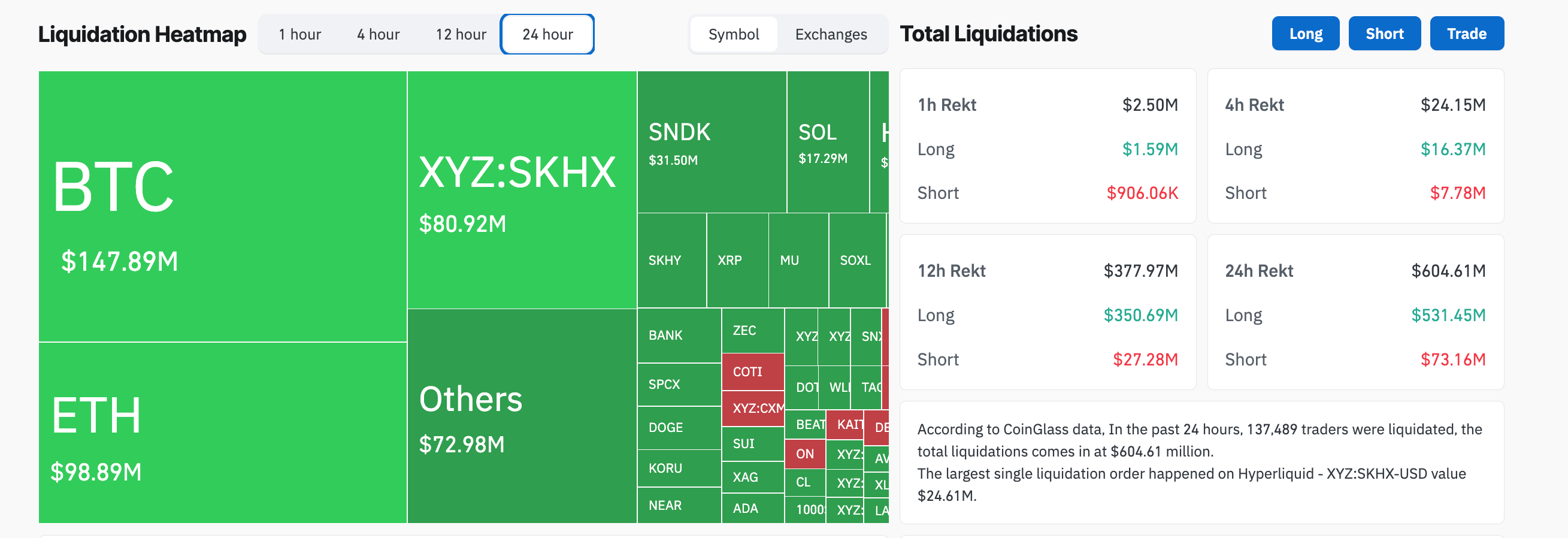Click the SOL $17.29M tile
This screenshot has height=538, width=1568.
click(828, 142)
